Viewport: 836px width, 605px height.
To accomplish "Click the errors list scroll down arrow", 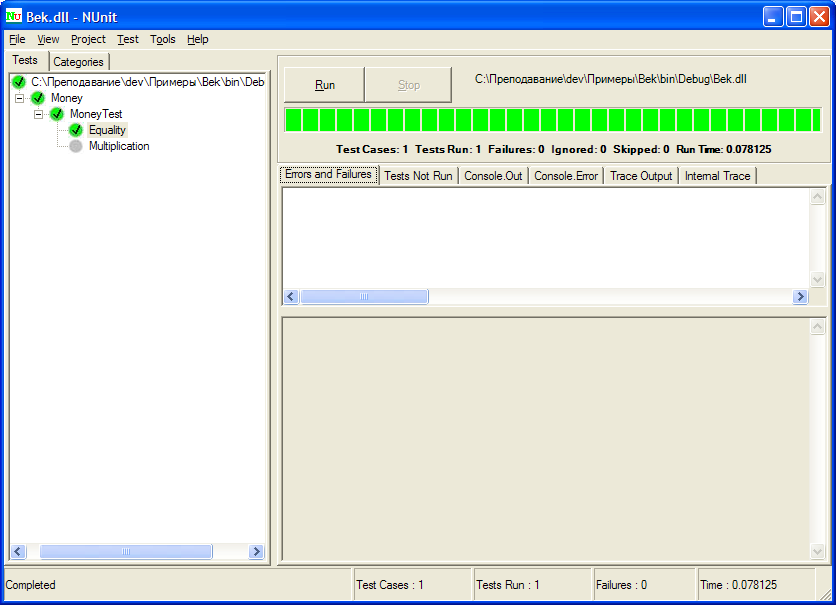I will pyautogui.click(x=817, y=279).
